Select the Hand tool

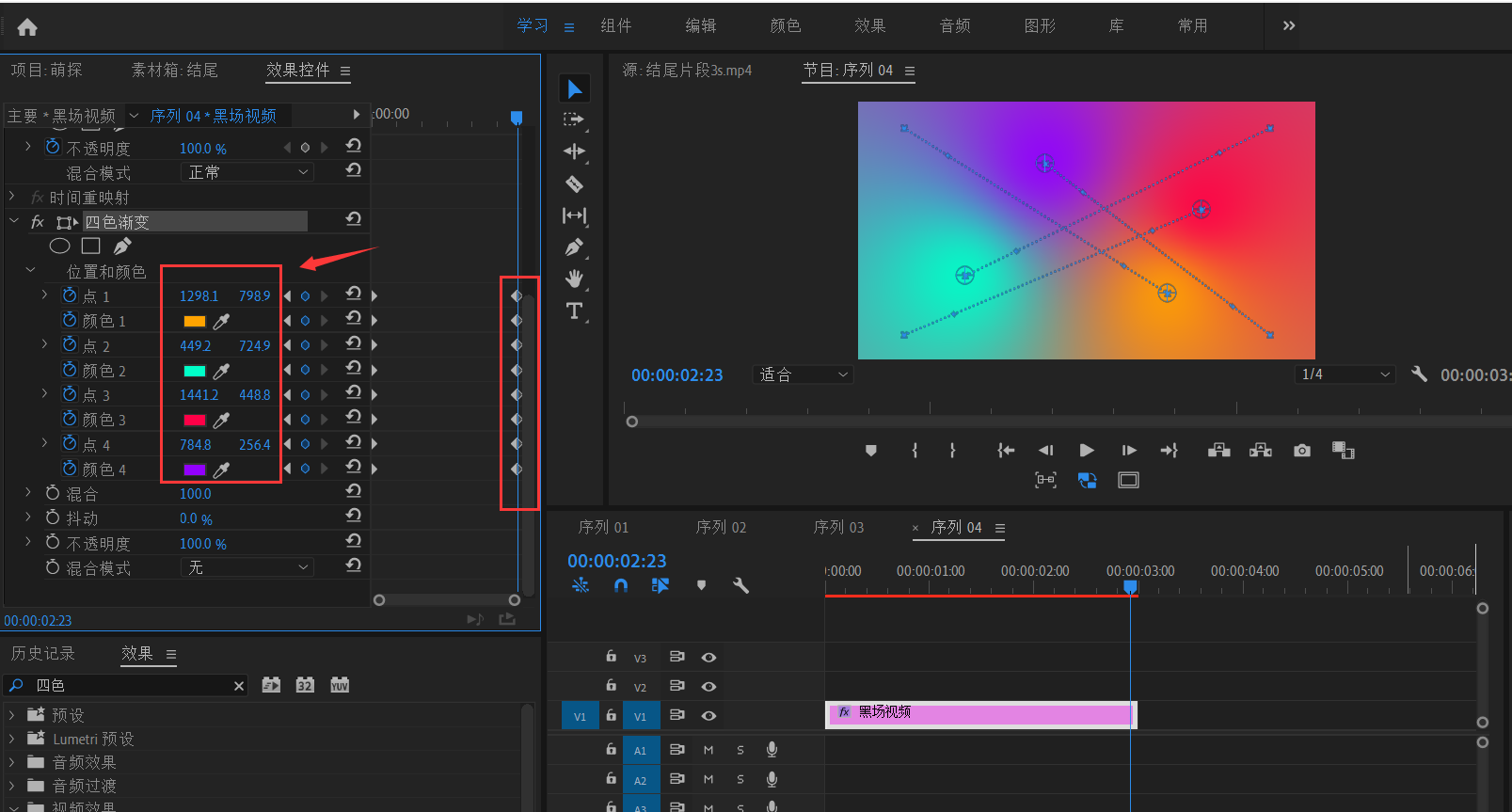coord(574,279)
